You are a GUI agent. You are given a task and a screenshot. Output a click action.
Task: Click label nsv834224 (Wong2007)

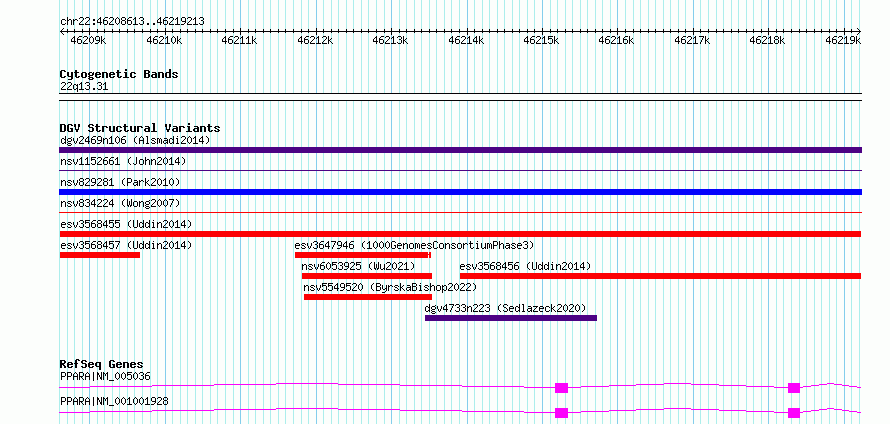120,203
